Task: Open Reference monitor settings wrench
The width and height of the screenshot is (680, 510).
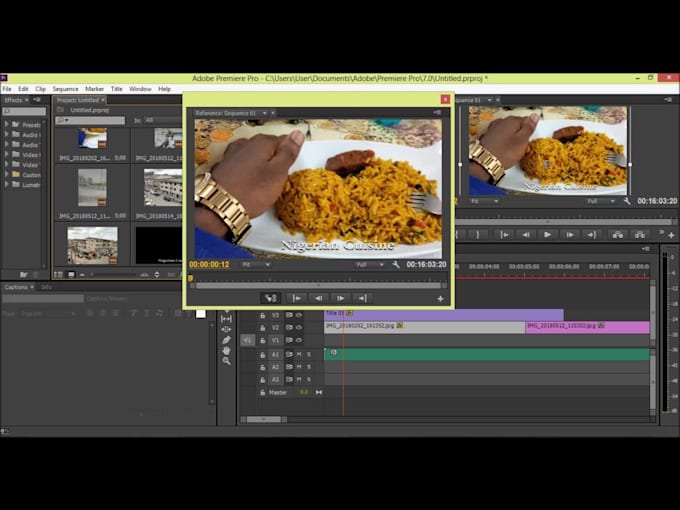Action: pos(396,265)
